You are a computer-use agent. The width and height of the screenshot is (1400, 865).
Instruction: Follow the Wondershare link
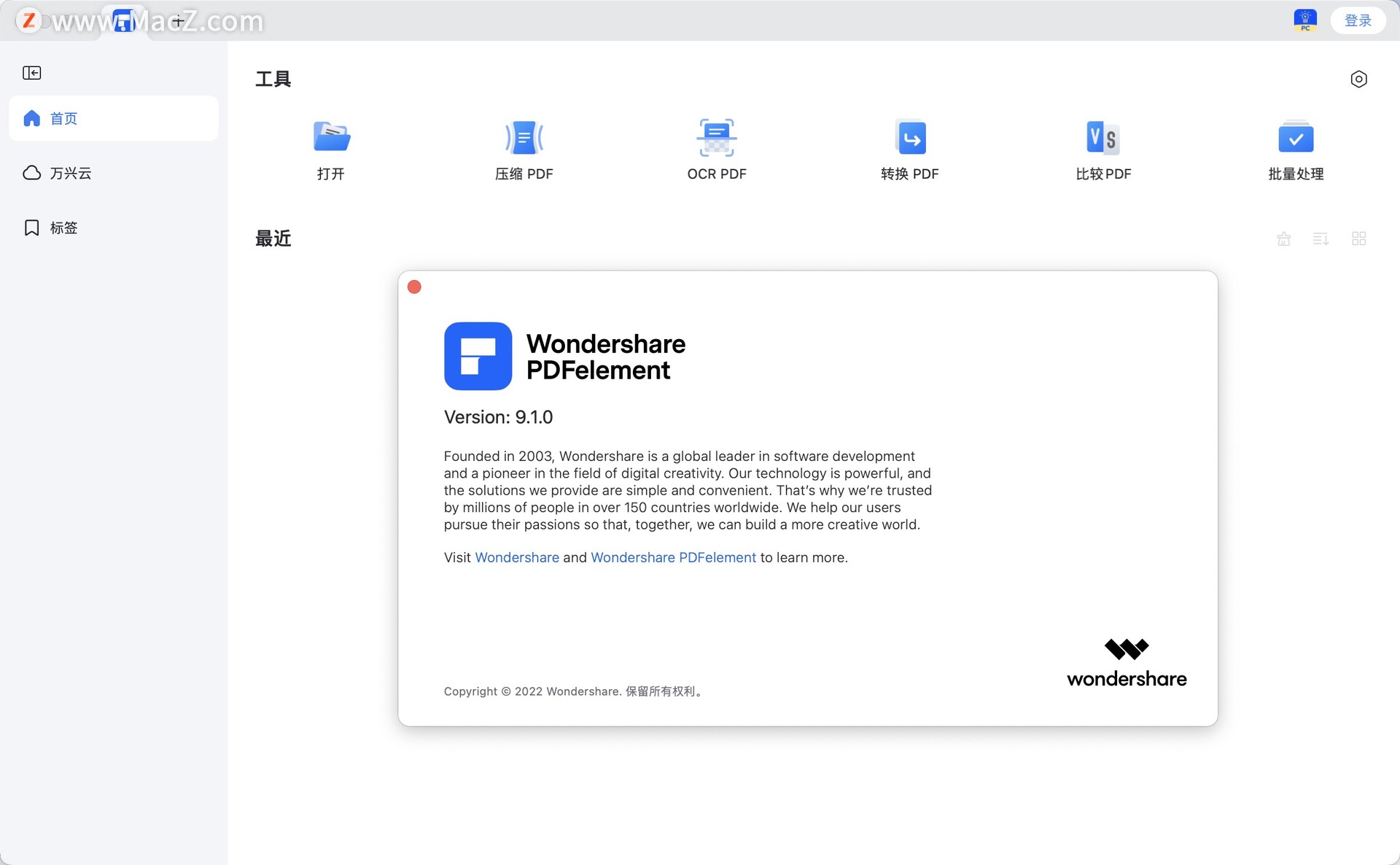516,557
